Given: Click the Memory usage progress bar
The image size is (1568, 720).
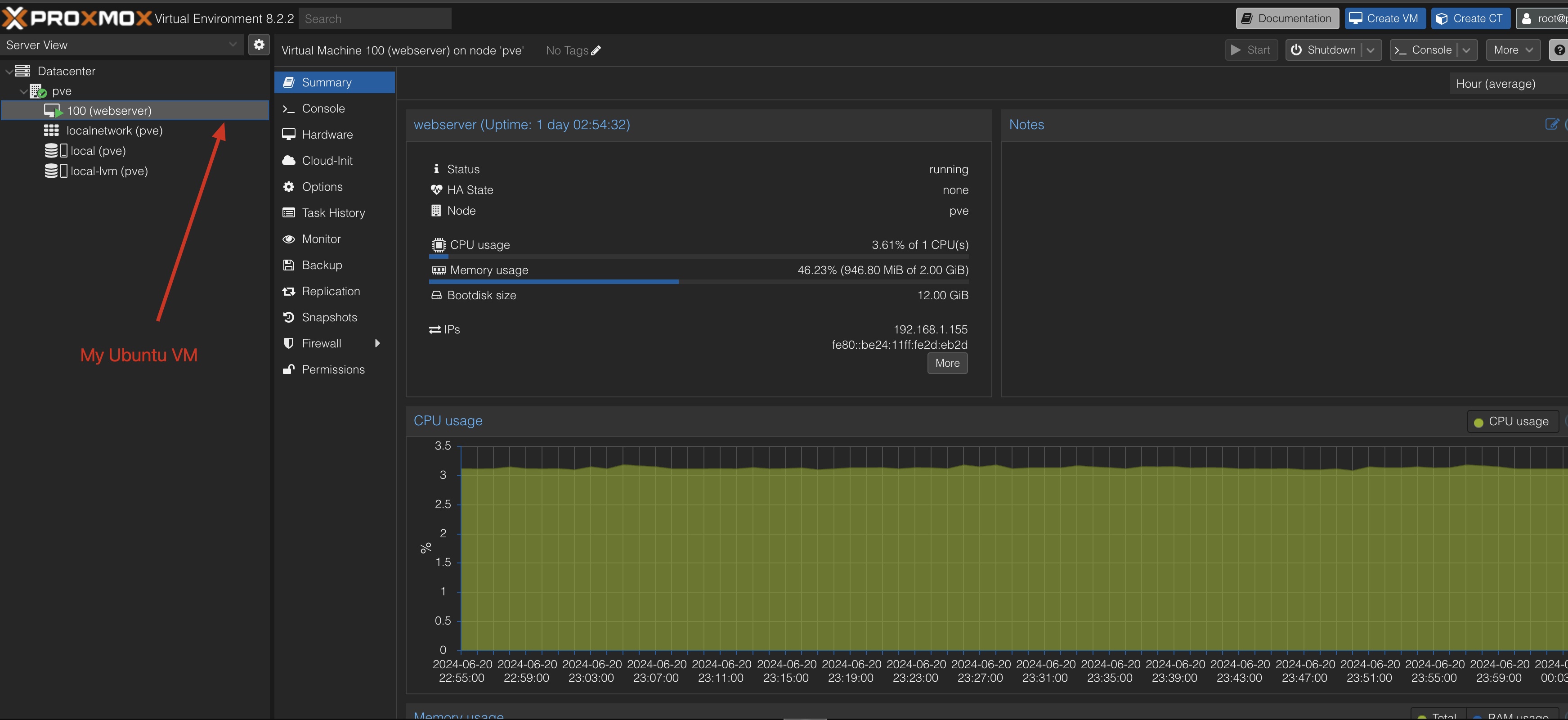Looking at the screenshot, I should 699,281.
